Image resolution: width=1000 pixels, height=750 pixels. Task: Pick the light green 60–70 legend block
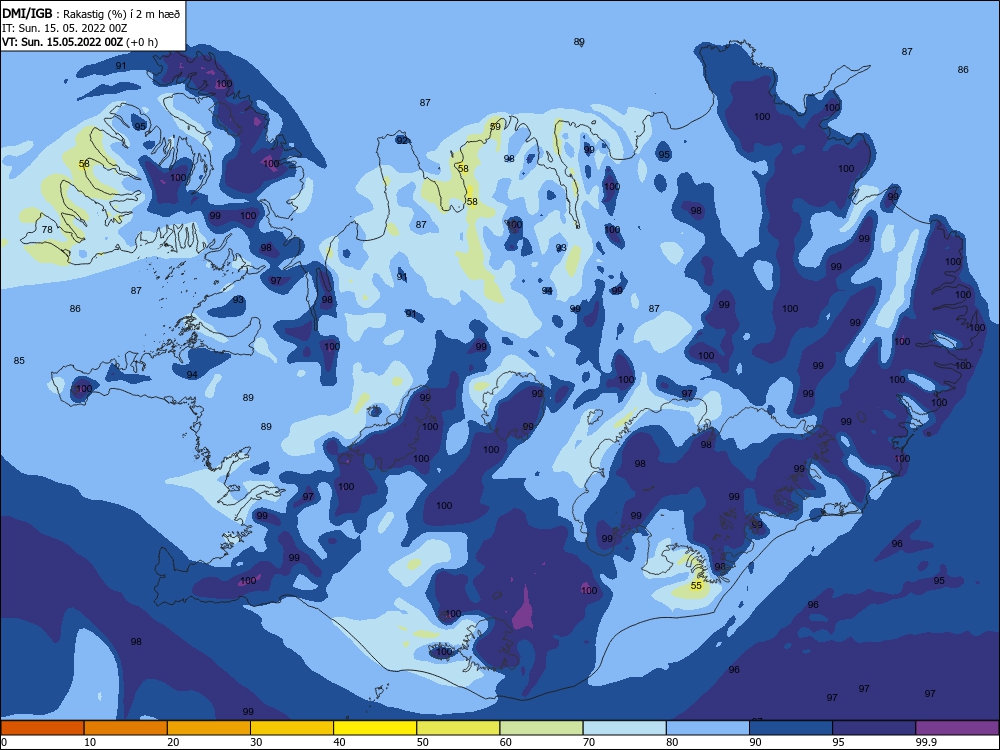coord(541,728)
